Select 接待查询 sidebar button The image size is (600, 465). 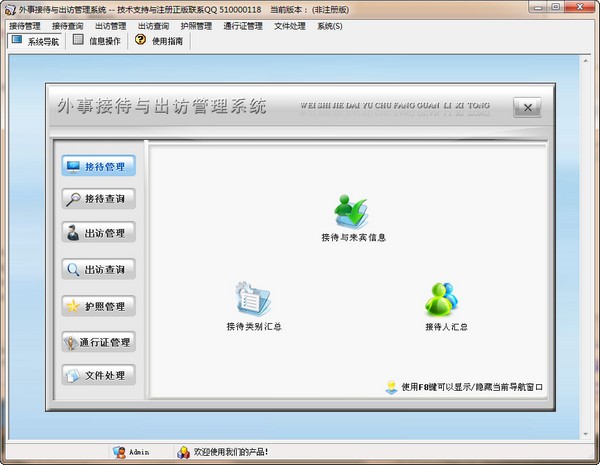pyautogui.click(x=99, y=199)
